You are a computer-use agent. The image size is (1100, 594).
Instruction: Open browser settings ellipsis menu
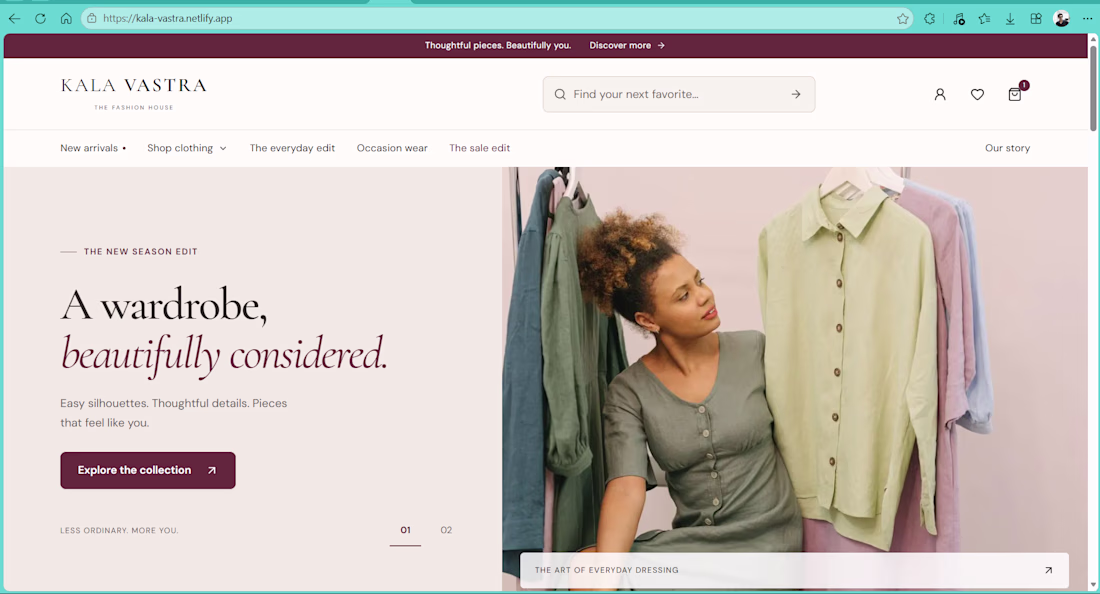(x=1087, y=19)
